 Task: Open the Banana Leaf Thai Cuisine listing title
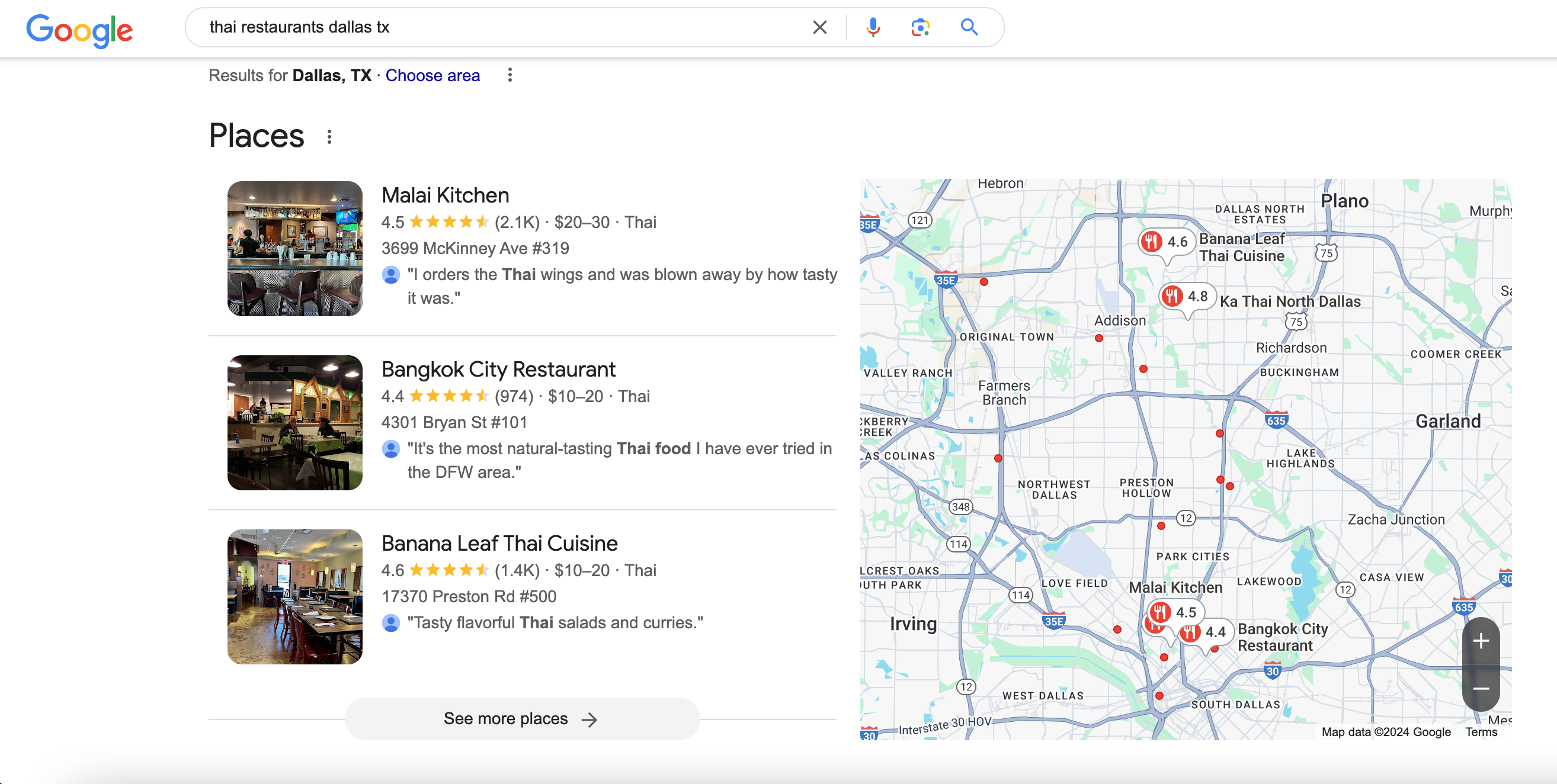[x=500, y=543]
